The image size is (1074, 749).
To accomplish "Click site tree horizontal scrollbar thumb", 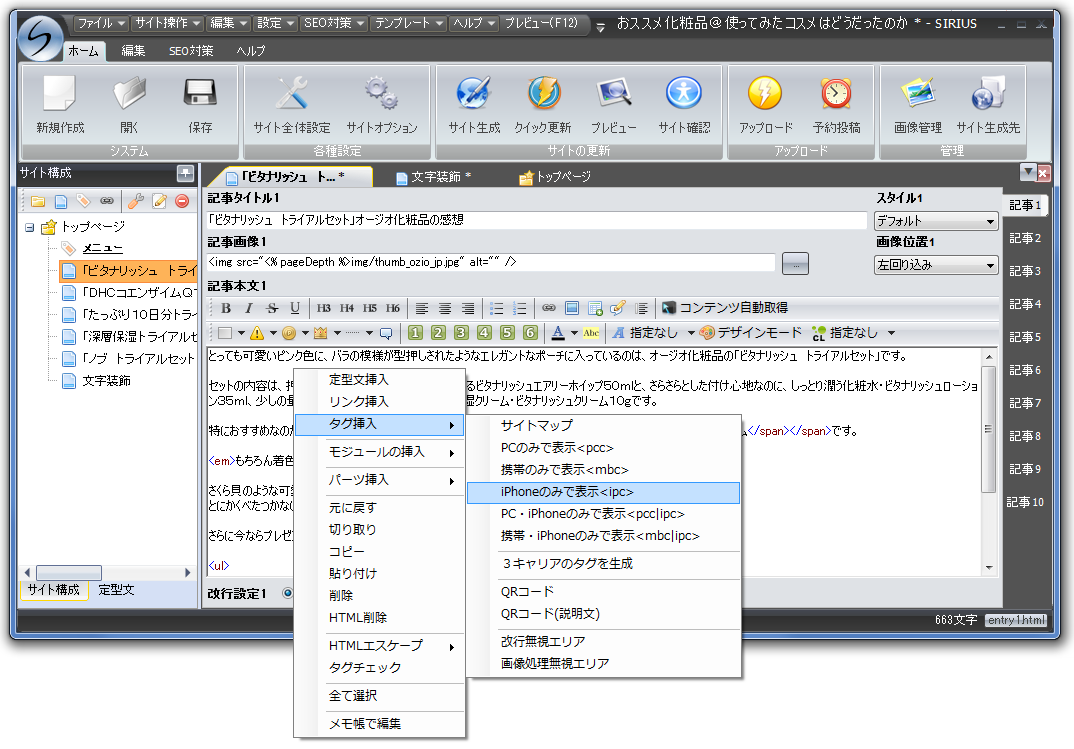I will (69, 573).
